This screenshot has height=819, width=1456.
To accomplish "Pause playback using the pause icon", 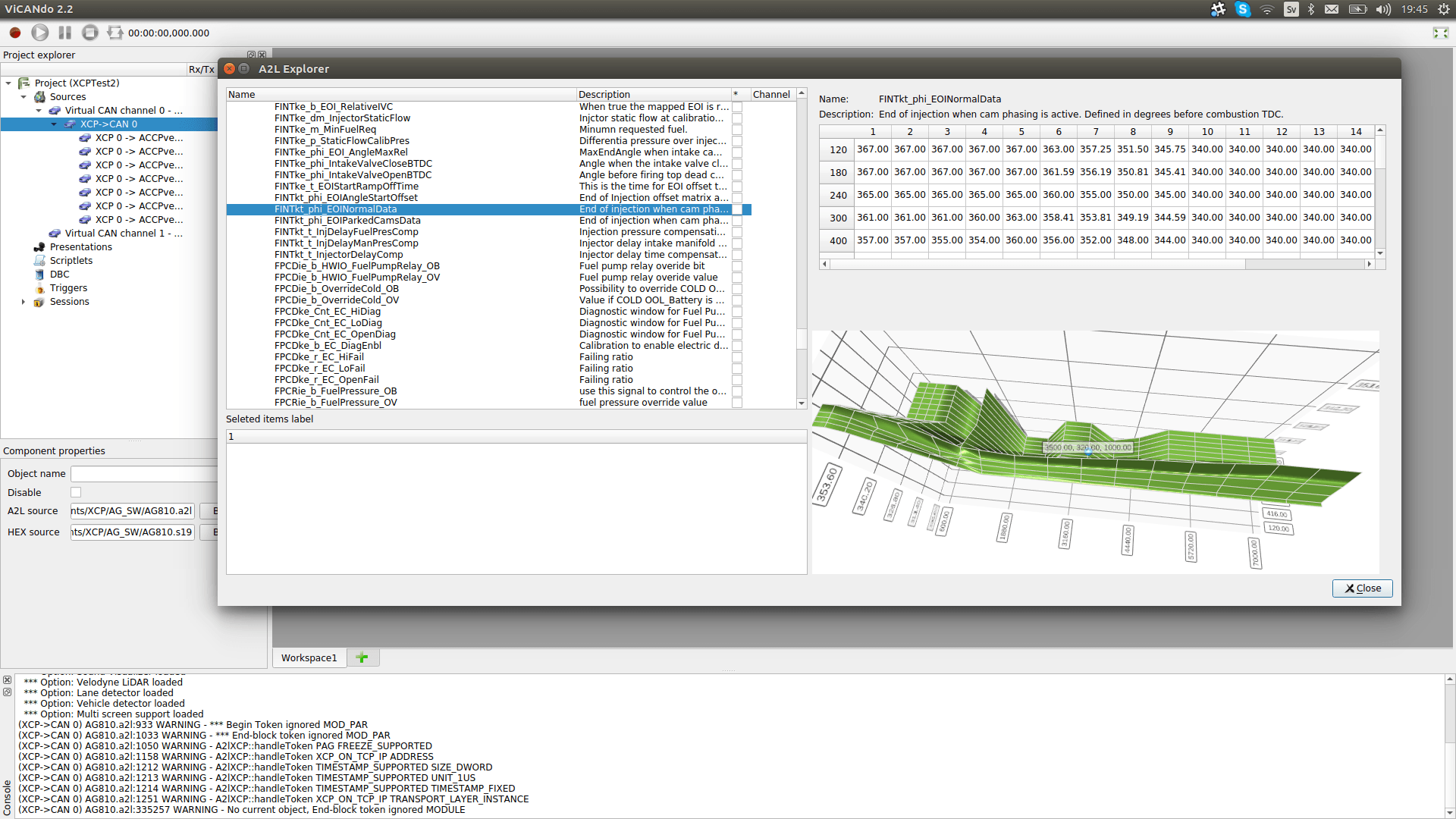I will 65,33.
